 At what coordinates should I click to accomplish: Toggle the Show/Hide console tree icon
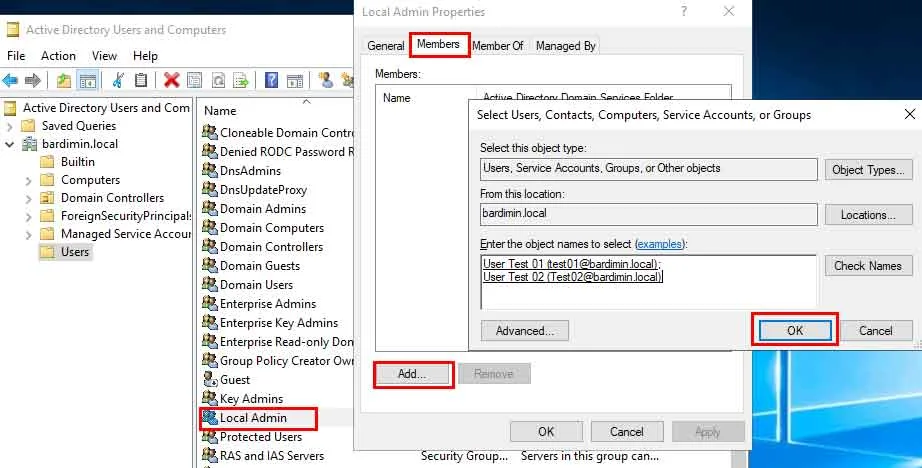87,80
